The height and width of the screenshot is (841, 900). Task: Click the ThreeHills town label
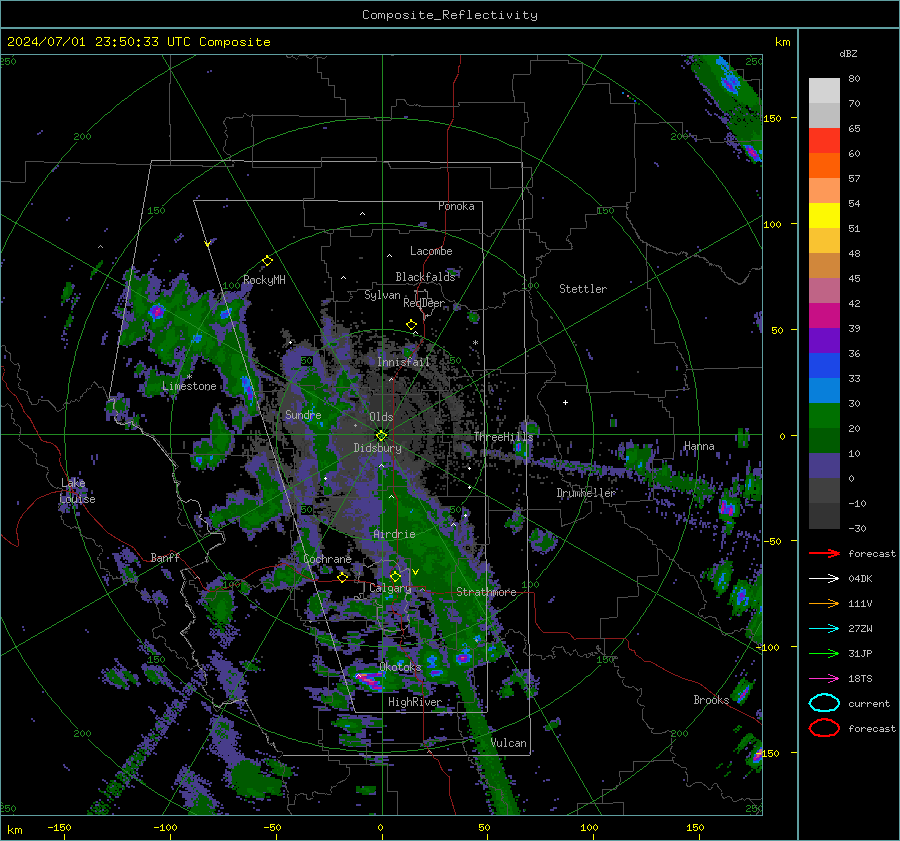point(503,437)
